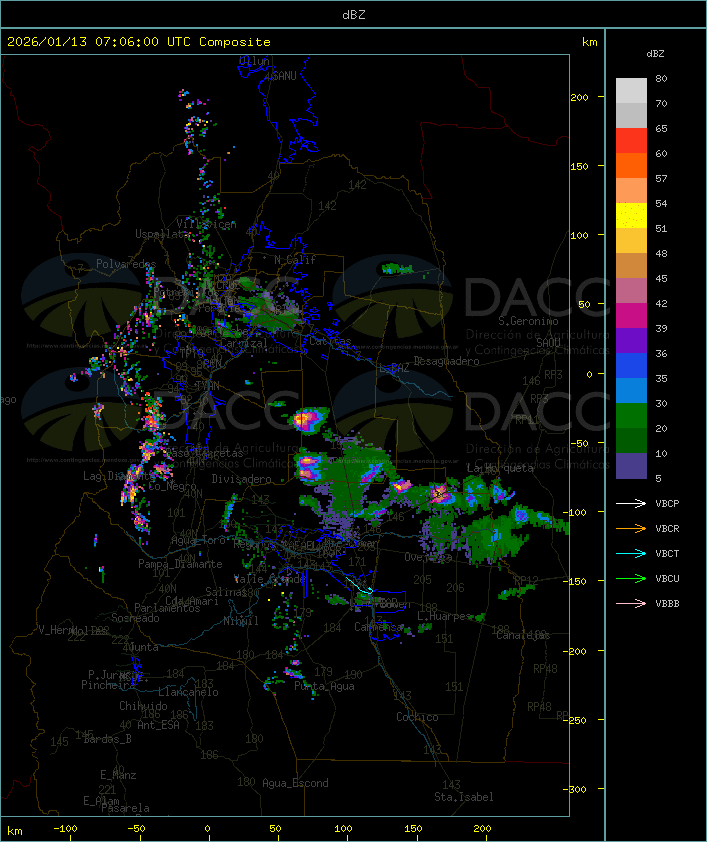Click the dark green 10-20 dBZ swatch

(x=631, y=441)
